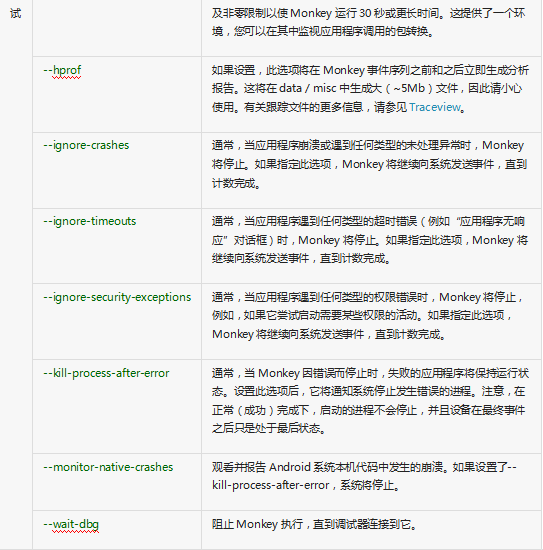Viewport: 543px width, 550px height.
Task: Select the --ignore-security-exceptions option label
Action: point(117,297)
